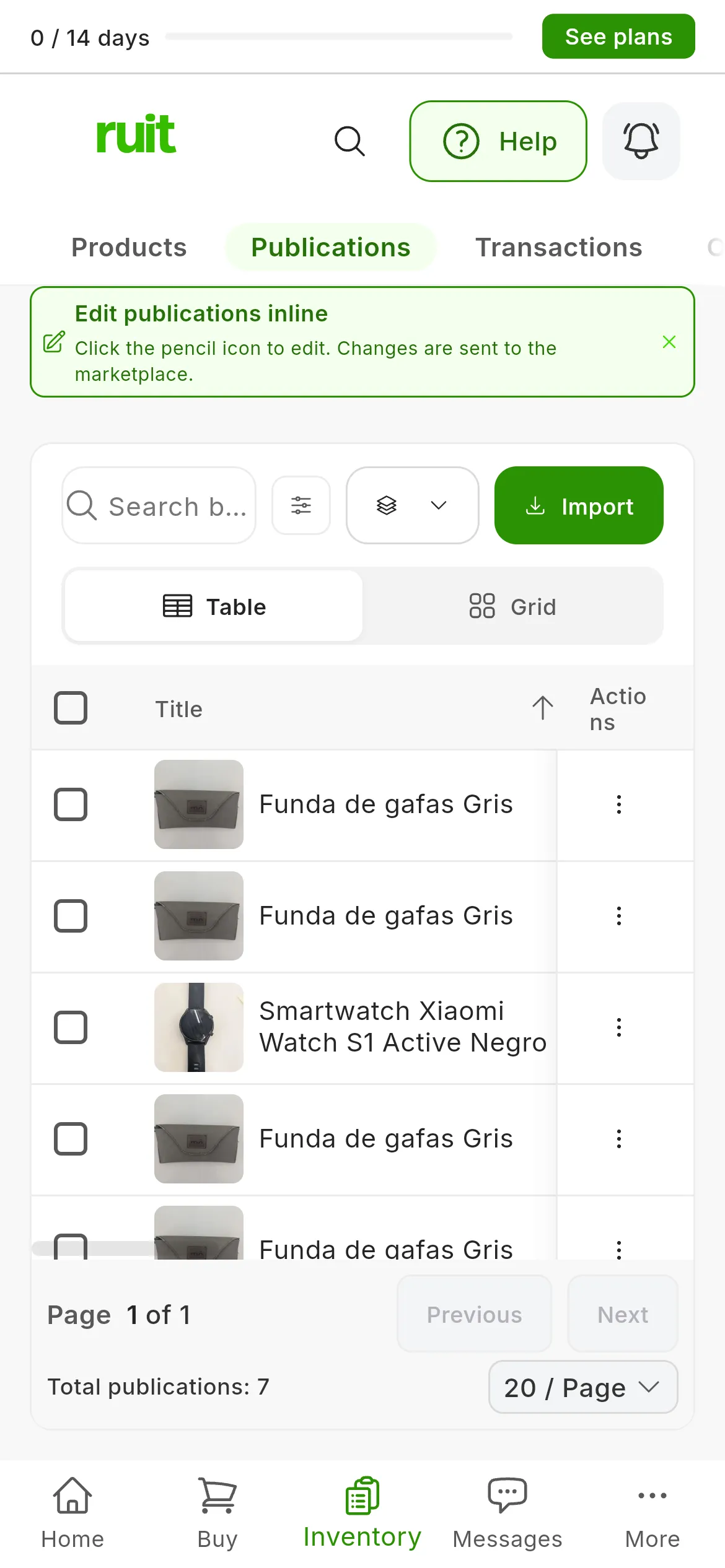Sort by Title using the up arrow
Image resolution: width=725 pixels, height=1568 pixels.
pos(543,708)
